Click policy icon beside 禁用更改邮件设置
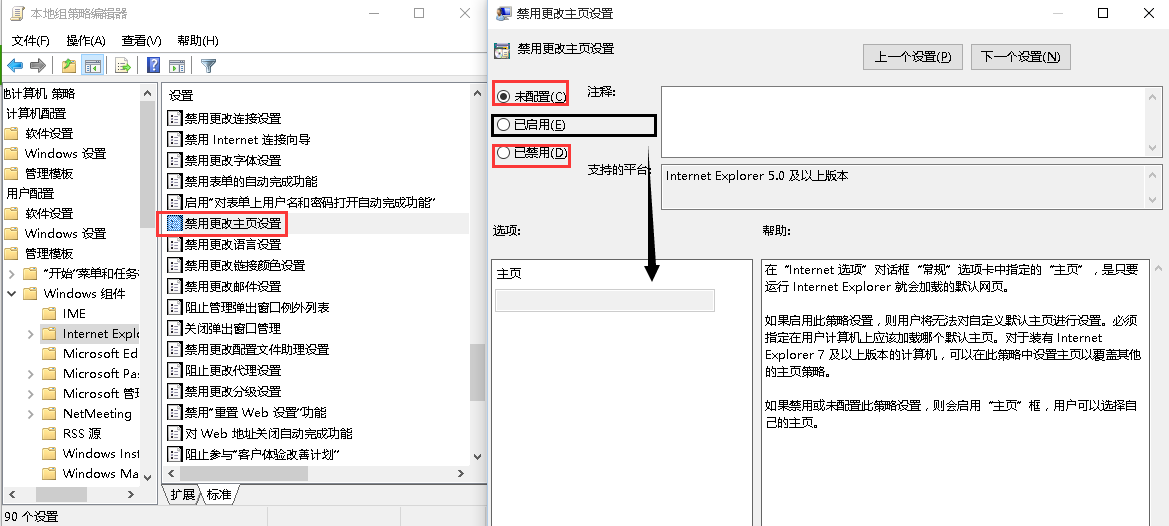 point(174,286)
